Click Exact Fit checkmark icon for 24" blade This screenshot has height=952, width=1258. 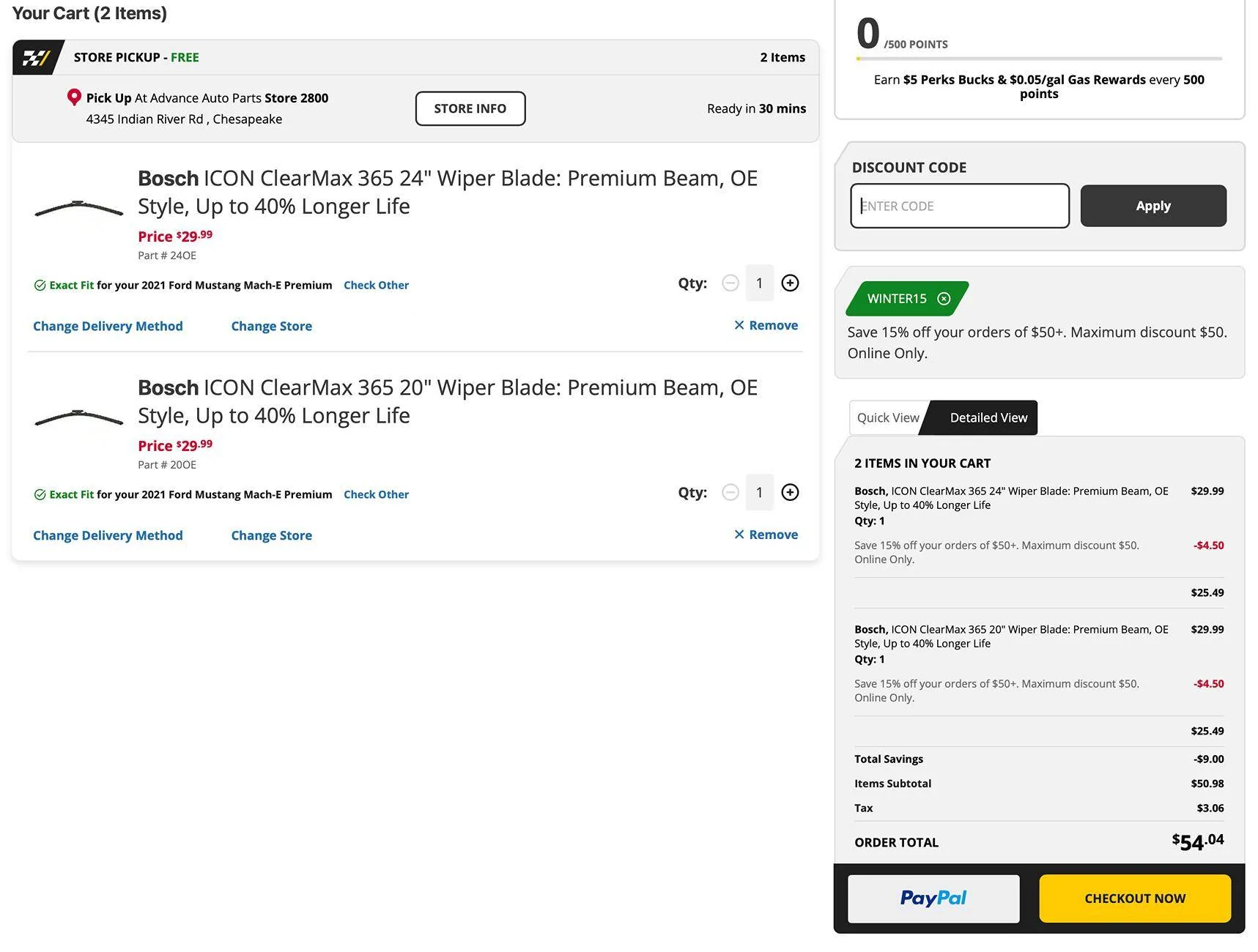point(40,286)
